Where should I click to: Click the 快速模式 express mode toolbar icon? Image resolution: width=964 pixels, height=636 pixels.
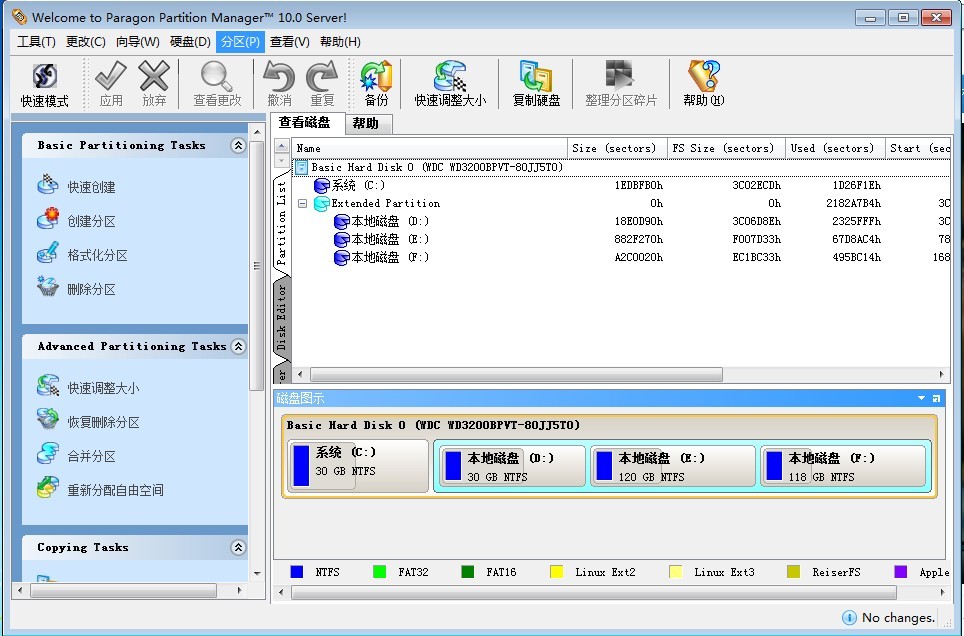[44, 84]
